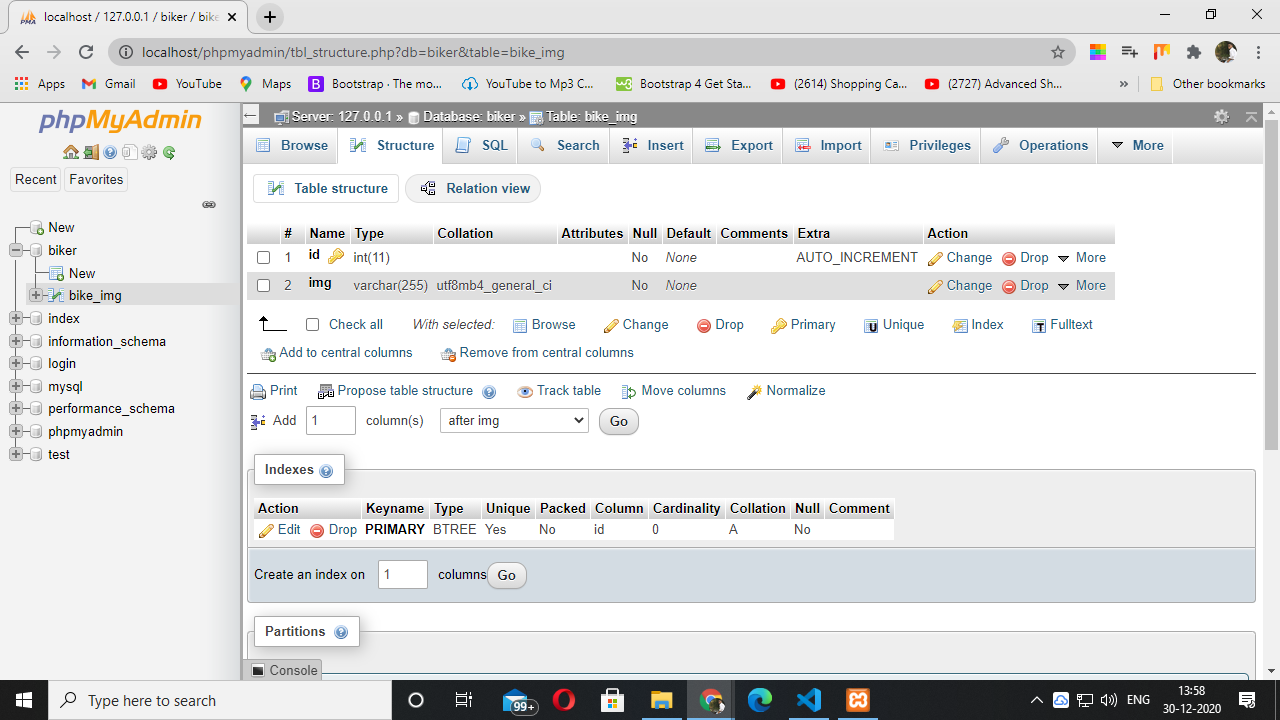This screenshot has height=720, width=1280.
Task: Open More actions for id column
Action: coord(1081,257)
